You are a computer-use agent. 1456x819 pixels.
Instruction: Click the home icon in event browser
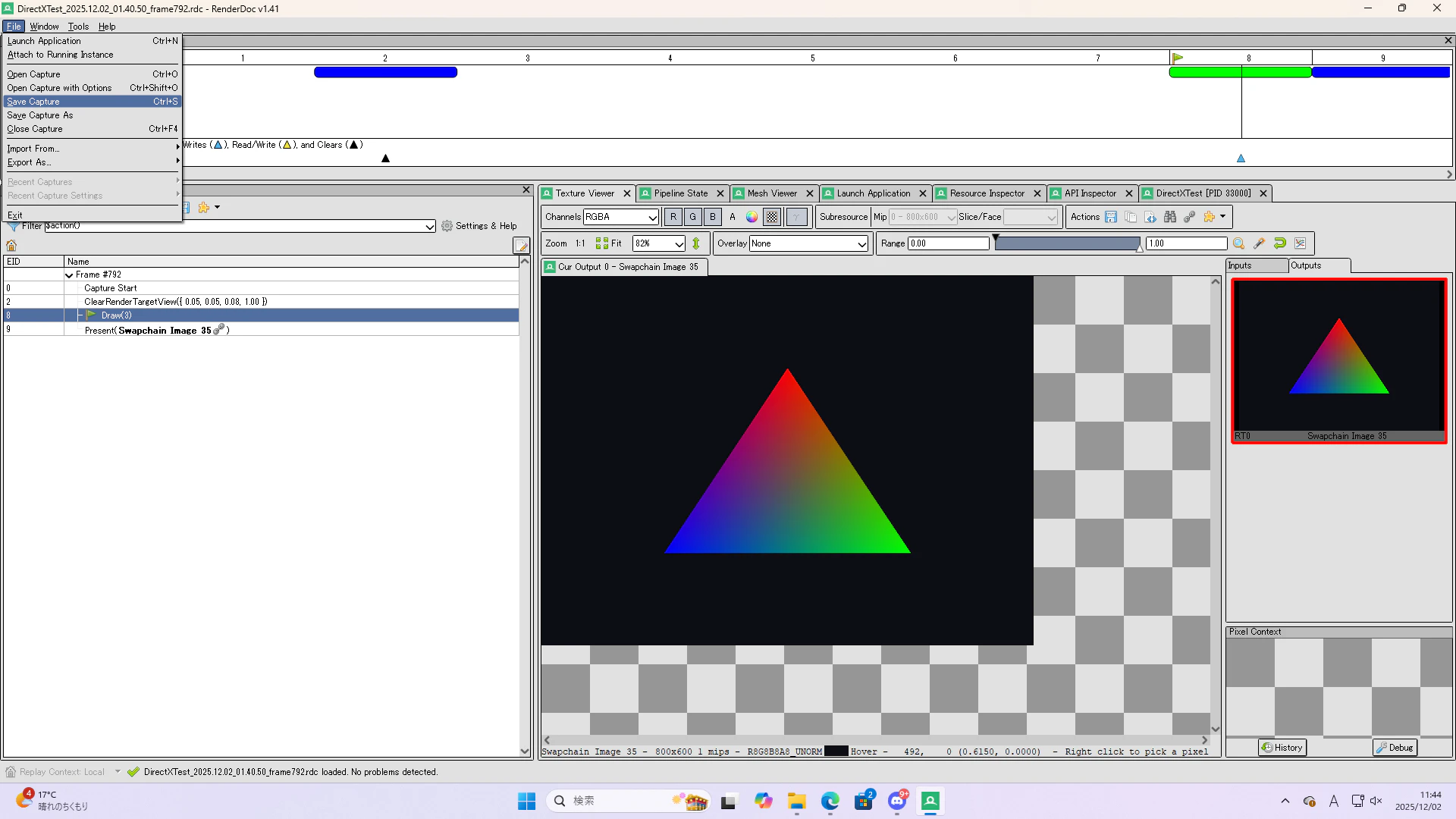pyautogui.click(x=11, y=246)
